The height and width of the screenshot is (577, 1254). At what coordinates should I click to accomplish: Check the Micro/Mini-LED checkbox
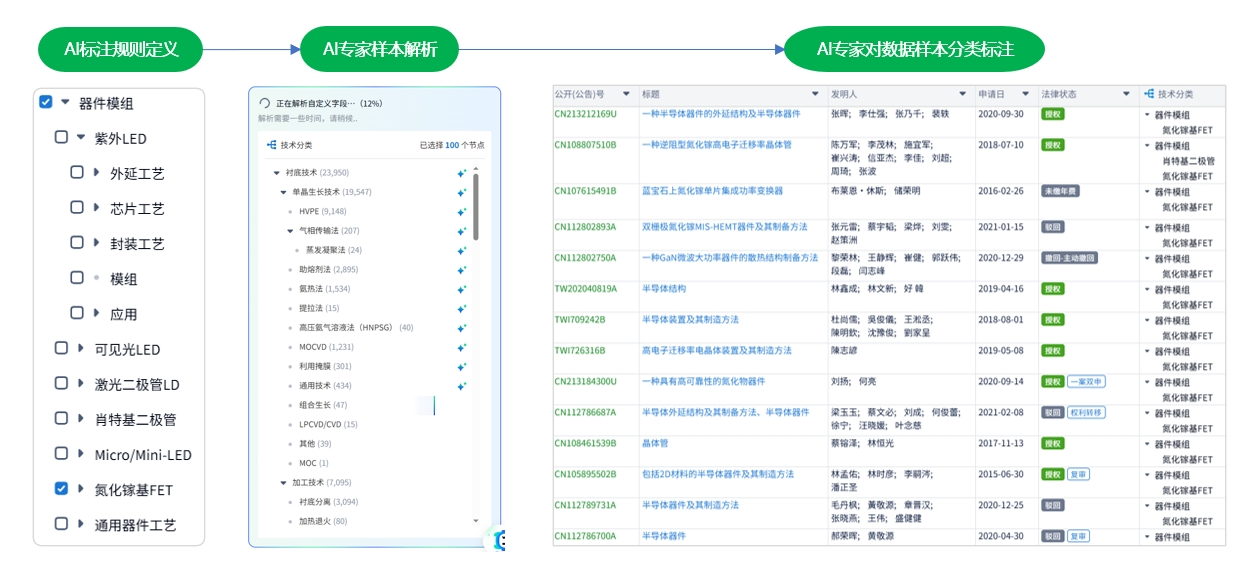coord(61,453)
